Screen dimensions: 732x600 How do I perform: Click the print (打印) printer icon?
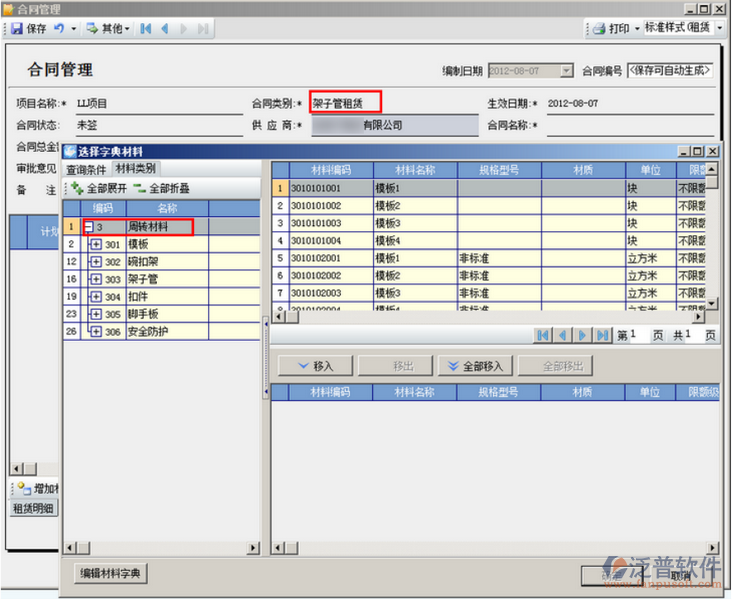pos(600,29)
